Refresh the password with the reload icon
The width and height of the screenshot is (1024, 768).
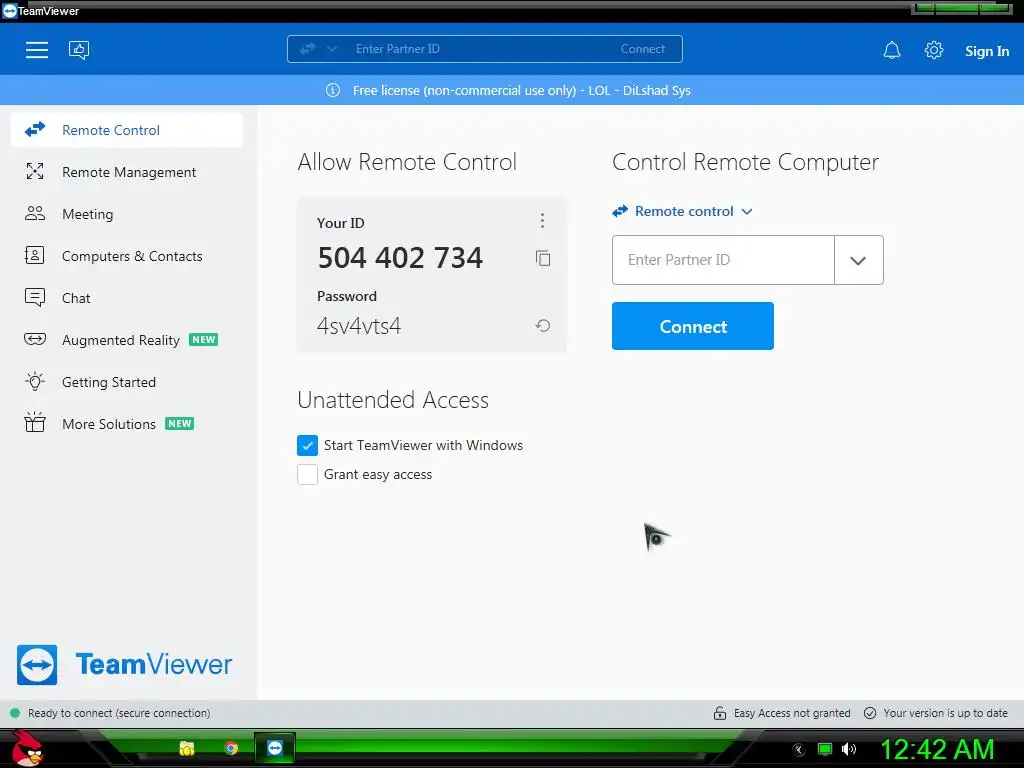(x=543, y=325)
